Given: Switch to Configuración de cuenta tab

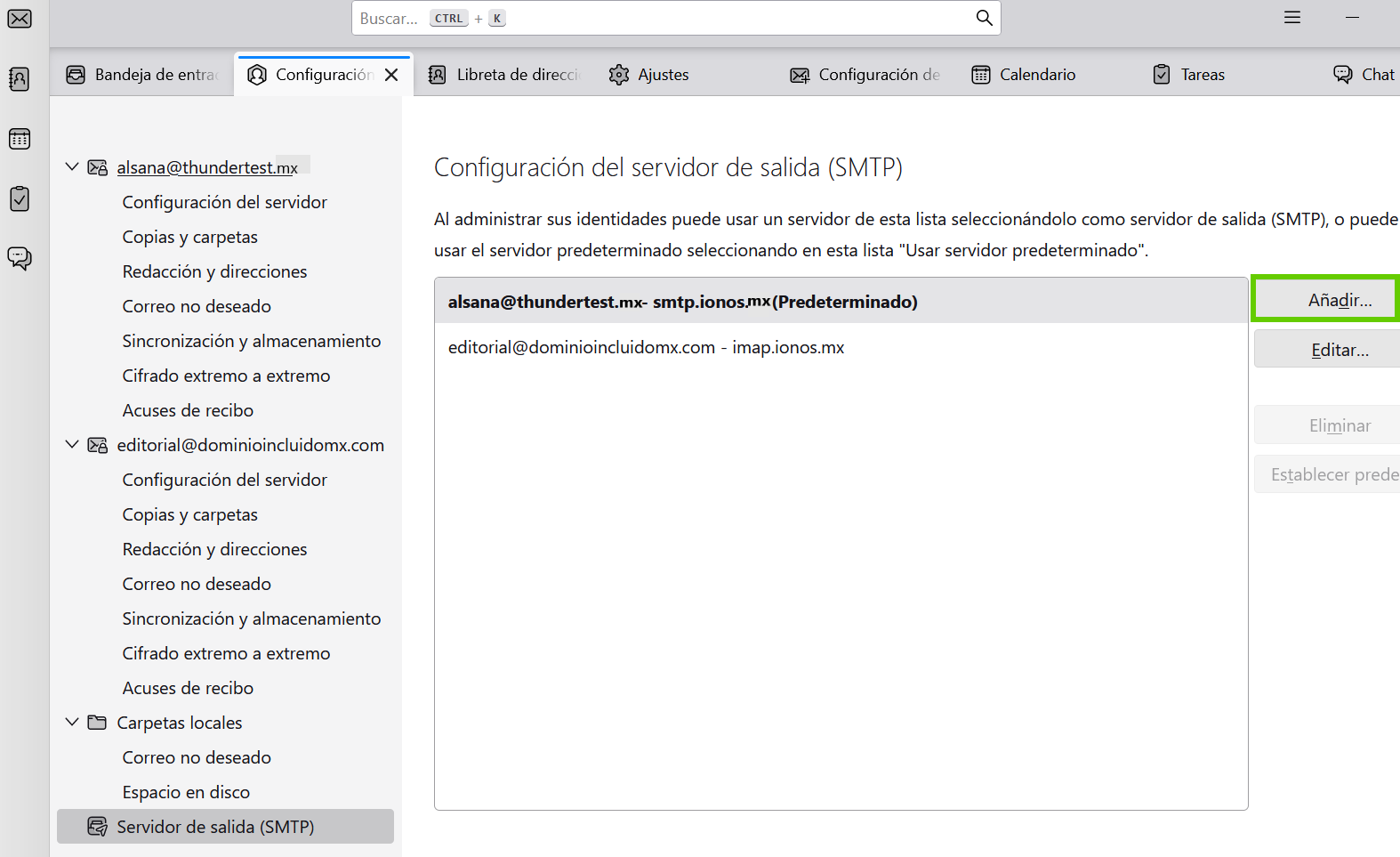Looking at the screenshot, I should tap(865, 75).
